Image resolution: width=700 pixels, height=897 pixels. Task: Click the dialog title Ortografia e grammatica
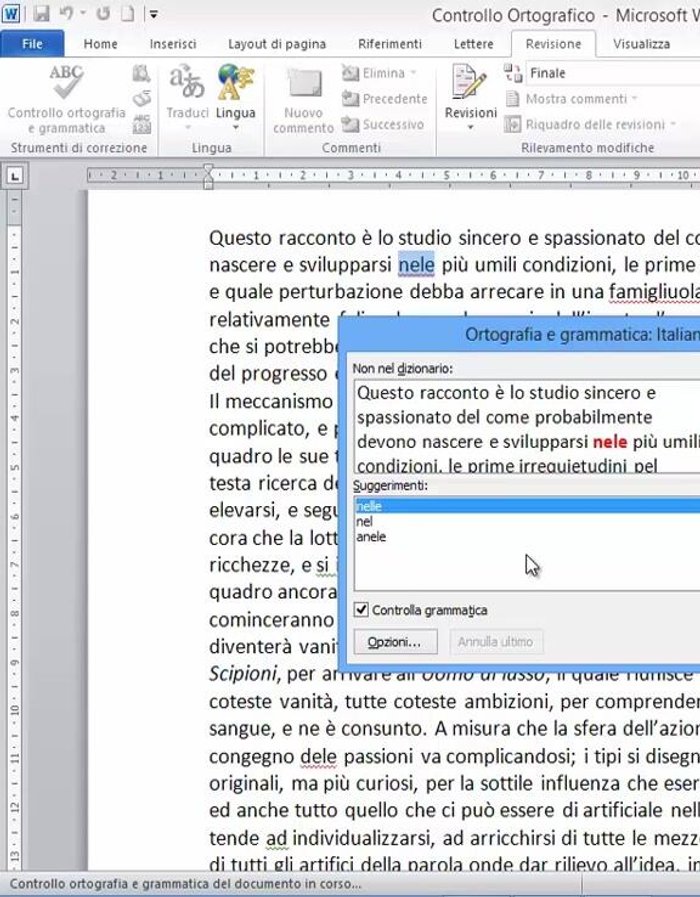coord(582,334)
